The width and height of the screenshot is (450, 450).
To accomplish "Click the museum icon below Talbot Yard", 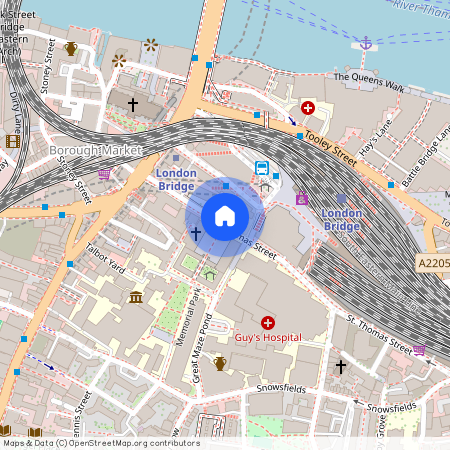I will 136,297.
